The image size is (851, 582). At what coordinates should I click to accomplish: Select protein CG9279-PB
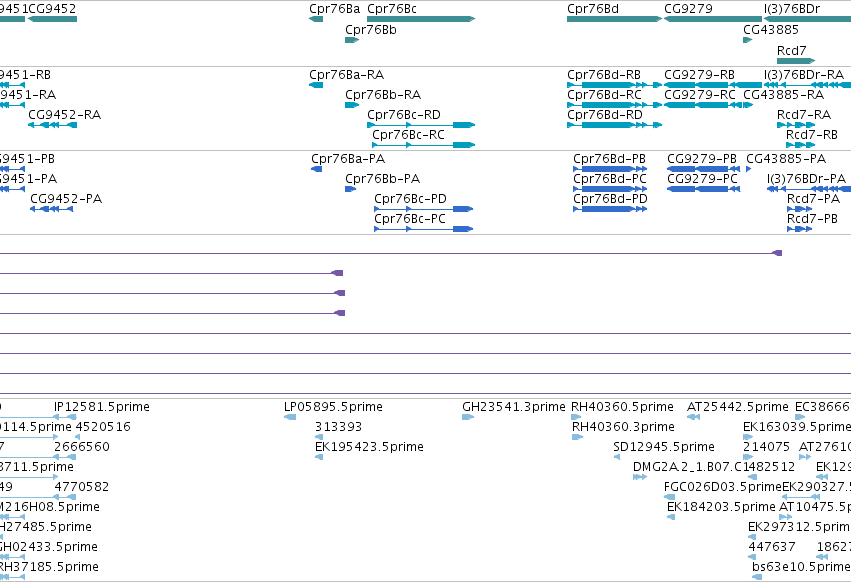[x=703, y=169]
